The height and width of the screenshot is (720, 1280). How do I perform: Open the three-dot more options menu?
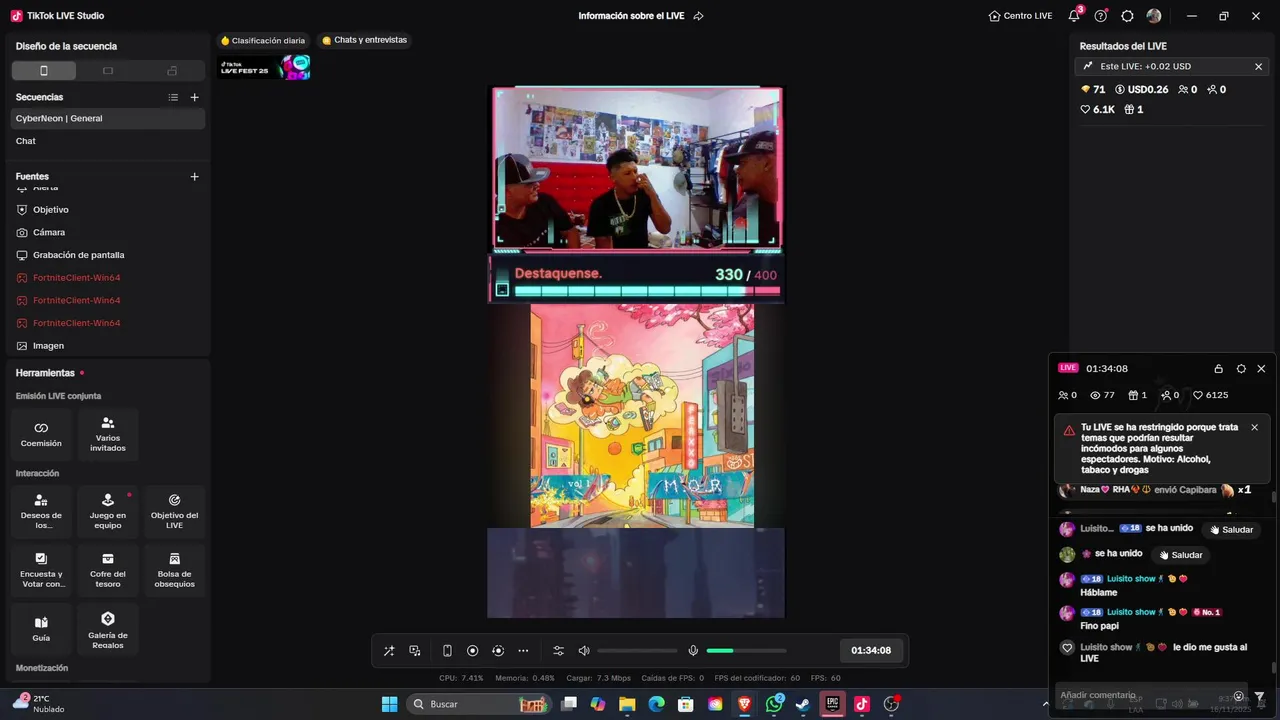(x=523, y=651)
